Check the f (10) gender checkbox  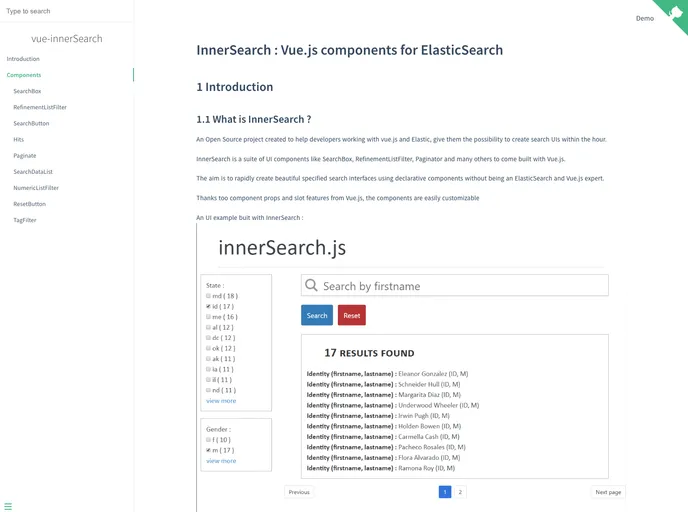208,440
